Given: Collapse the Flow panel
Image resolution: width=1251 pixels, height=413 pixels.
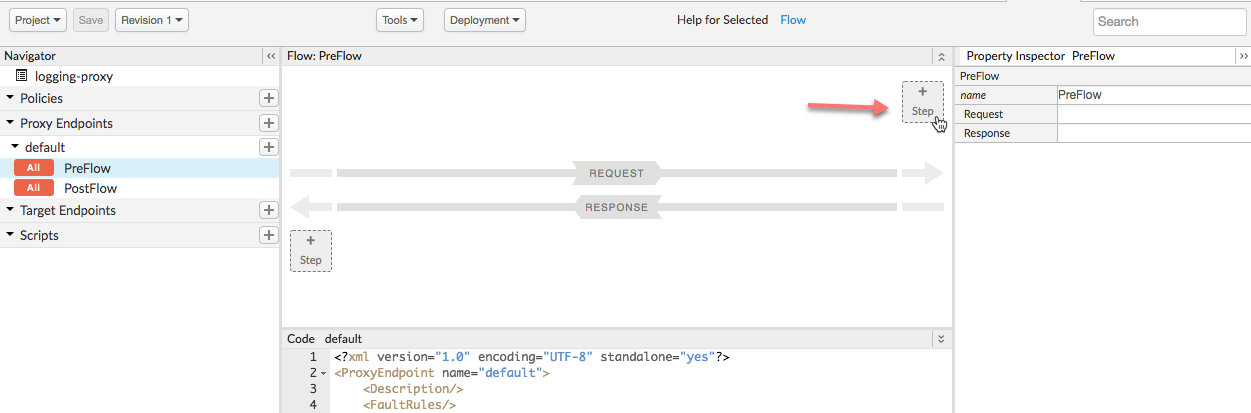Looking at the screenshot, I should pyautogui.click(x=940, y=56).
